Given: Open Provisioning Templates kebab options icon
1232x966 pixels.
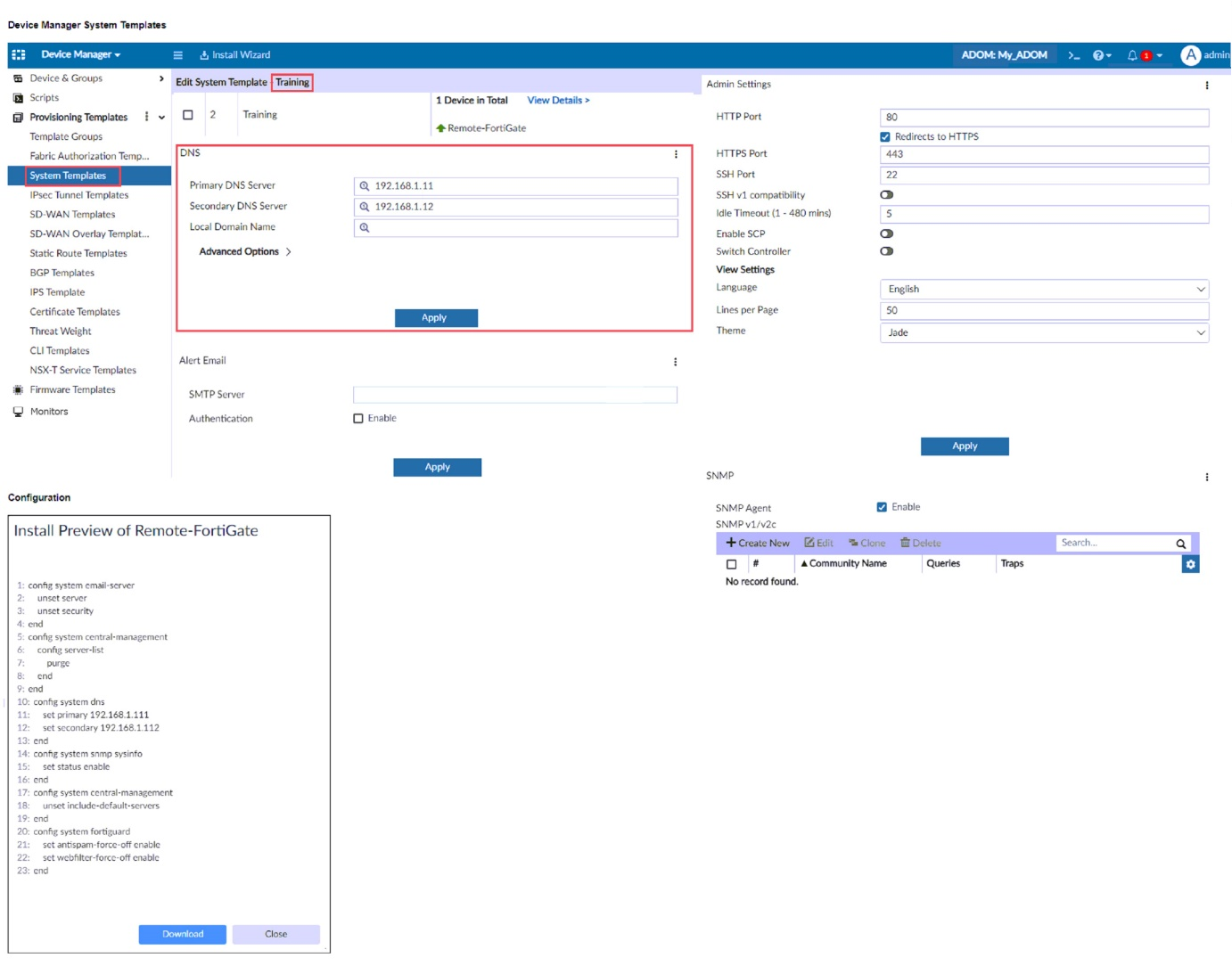Looking at the screenshot, I should (x=147, y=117).
